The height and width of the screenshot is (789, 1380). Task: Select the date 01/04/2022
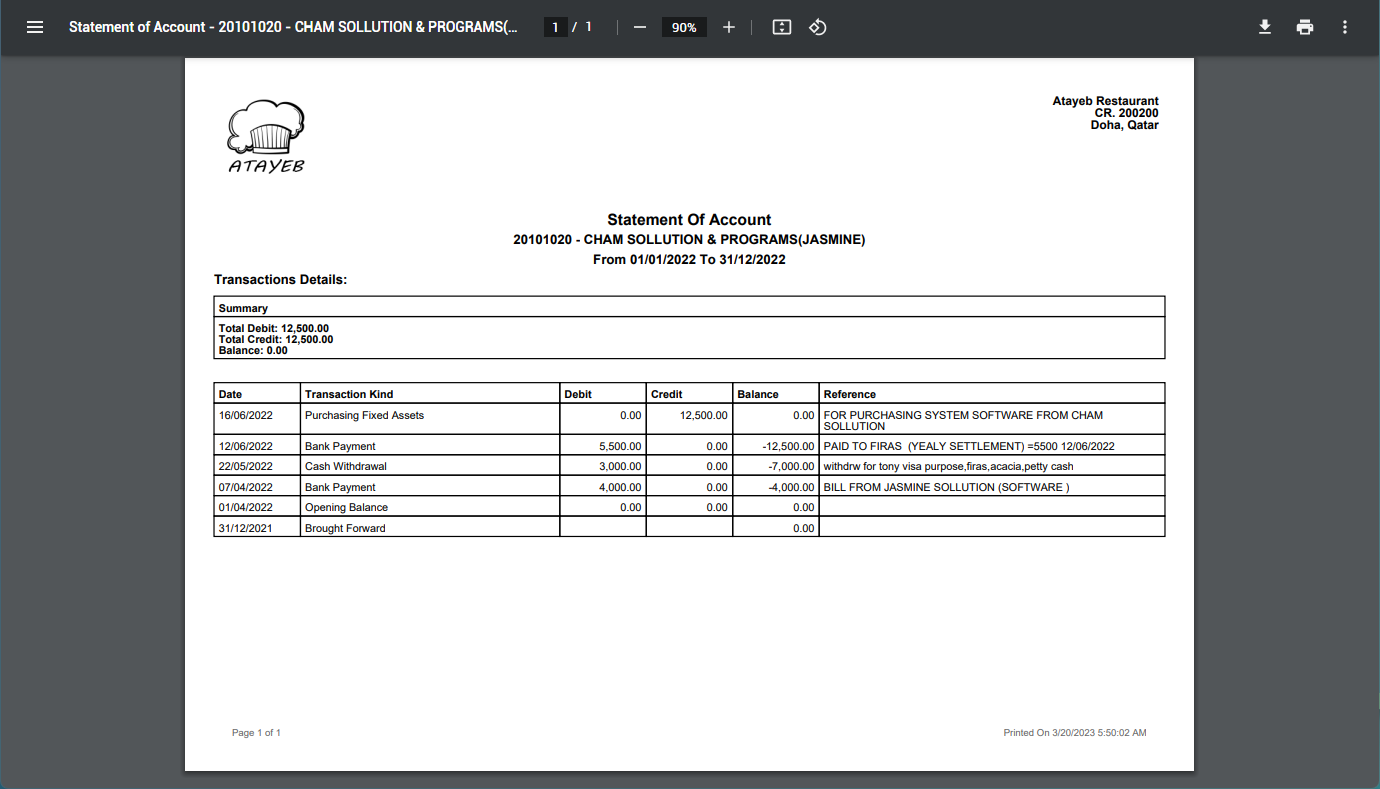click(x=246, y=507)
